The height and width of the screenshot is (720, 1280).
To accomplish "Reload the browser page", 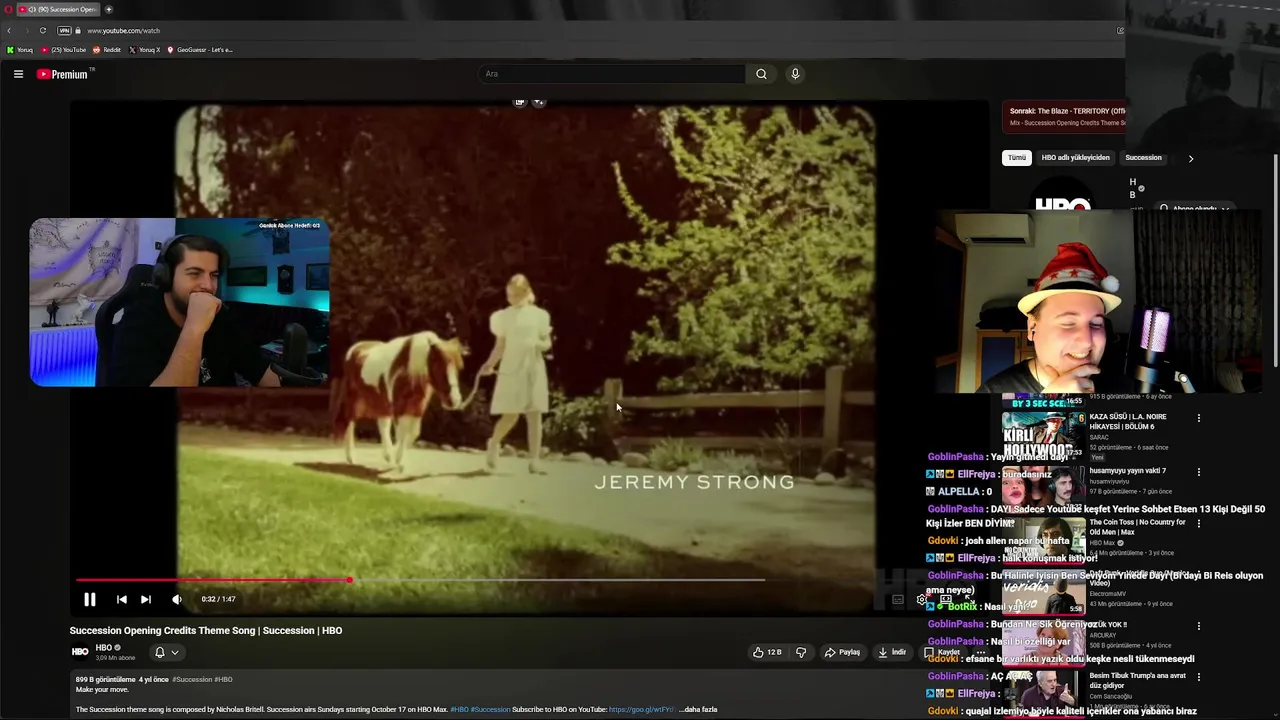I will 42,30.
